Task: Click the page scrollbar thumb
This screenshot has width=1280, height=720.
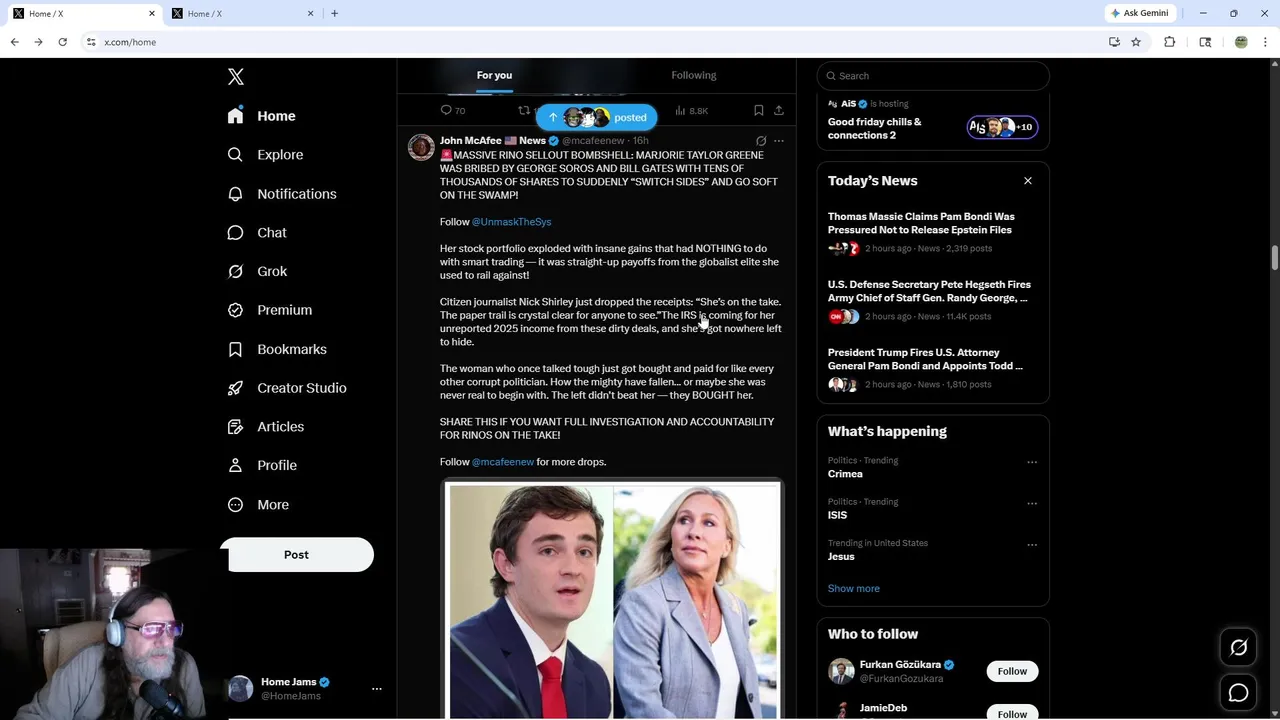Action: [1275, 257]
